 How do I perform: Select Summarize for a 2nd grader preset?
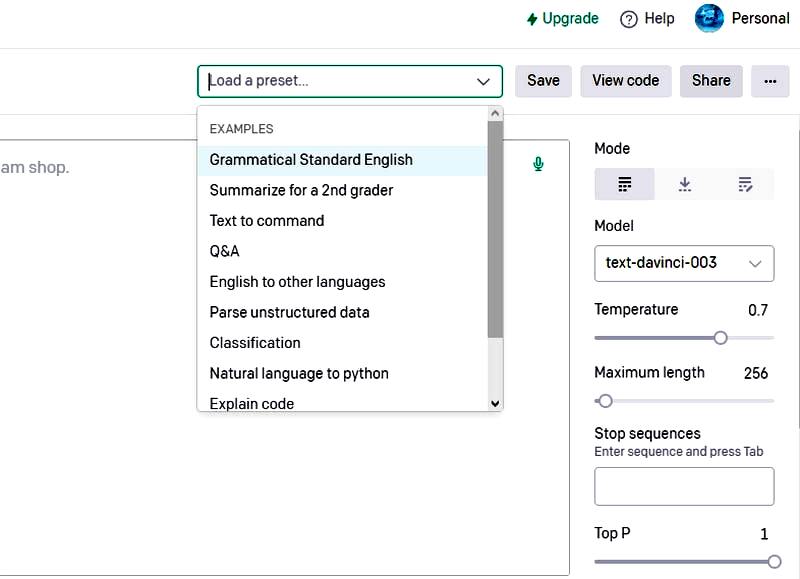[x=301, y=190]
